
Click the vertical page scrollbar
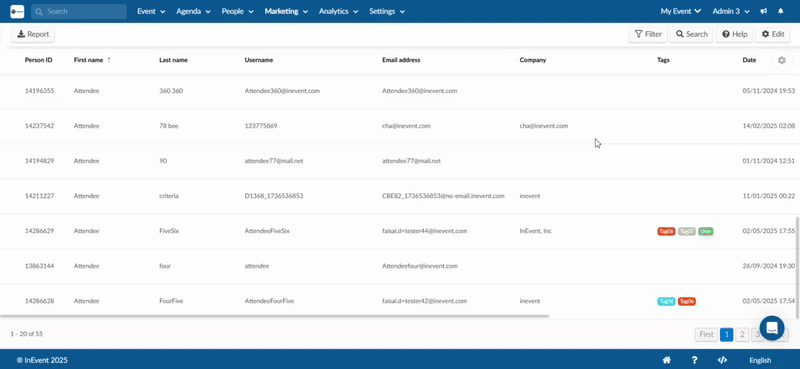point(797,268)
